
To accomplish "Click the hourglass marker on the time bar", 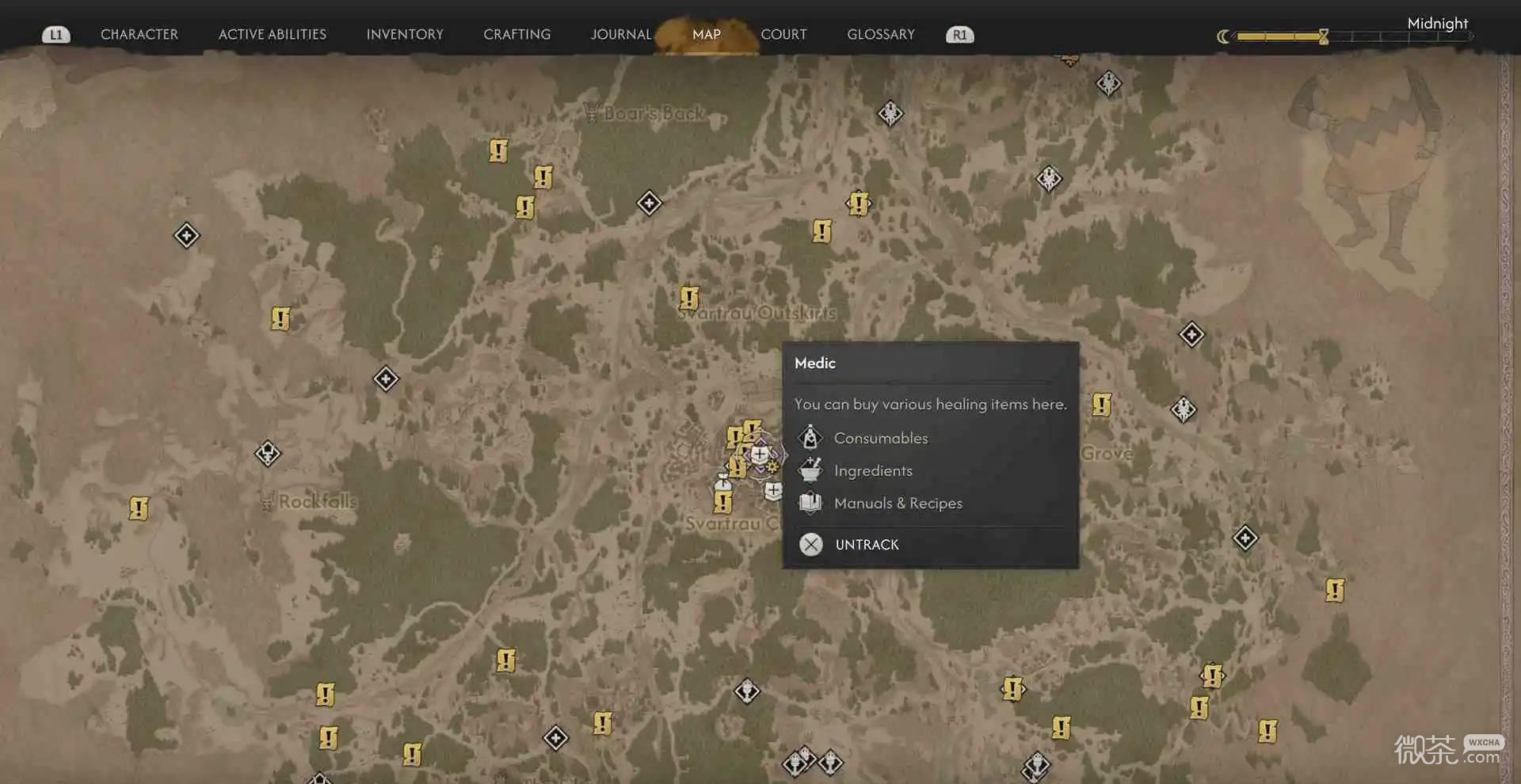I will pos(1324,36).
